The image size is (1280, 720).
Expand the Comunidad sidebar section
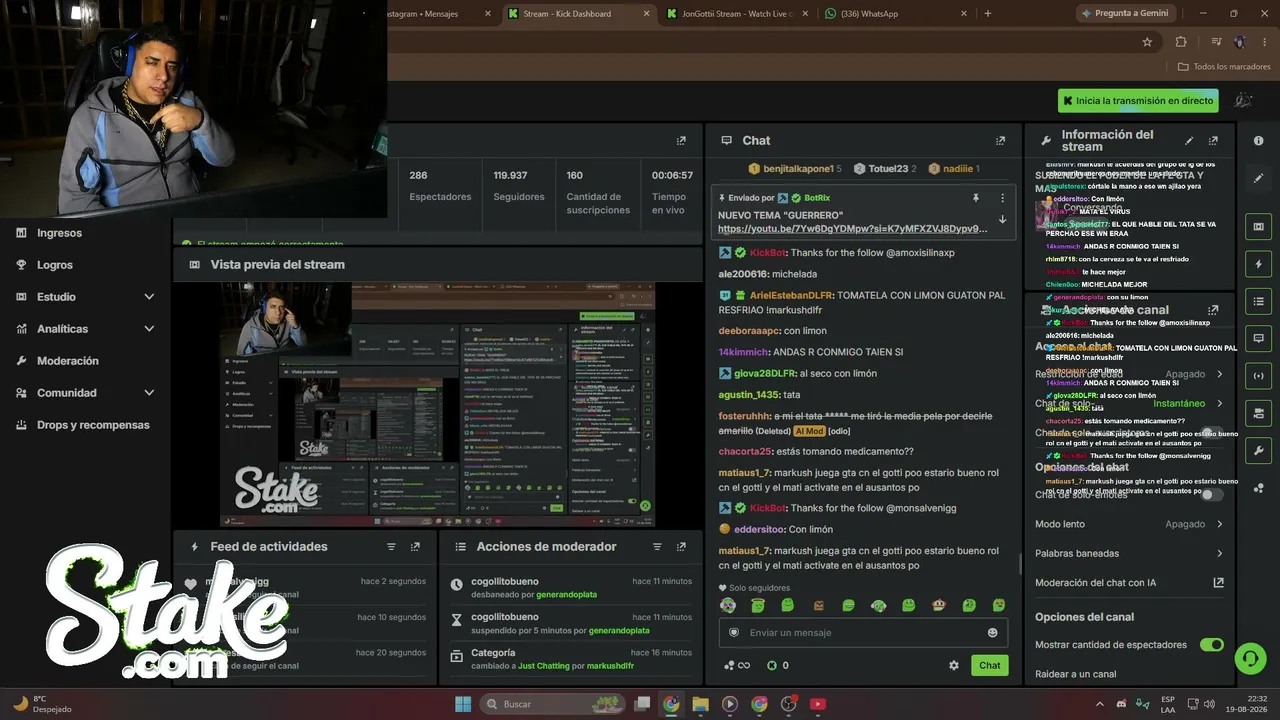149,393
